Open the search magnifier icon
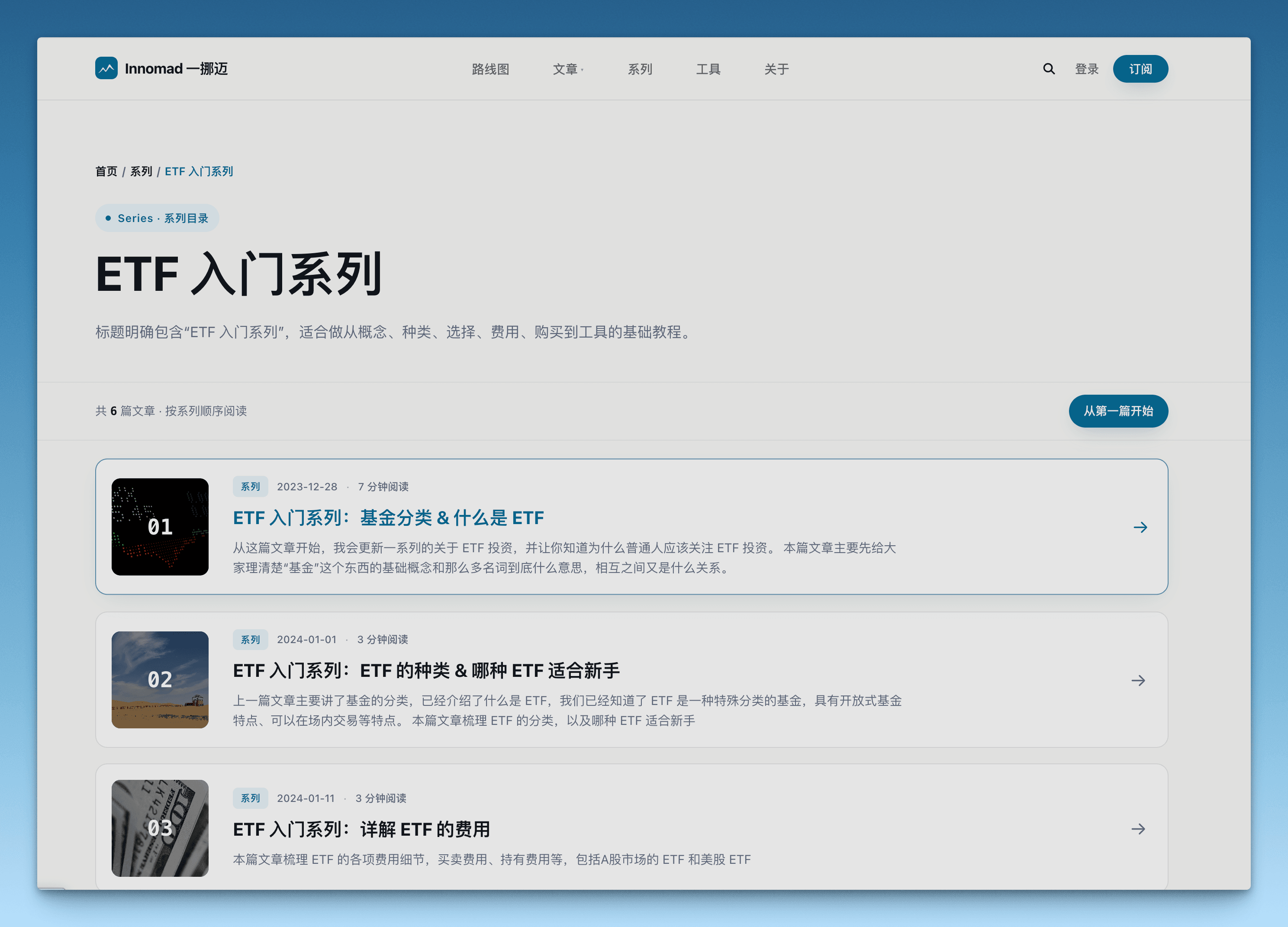Image resolution: width=1288 pixels, height=927 pixels. pyautogui.click(x=1048, y=69)
